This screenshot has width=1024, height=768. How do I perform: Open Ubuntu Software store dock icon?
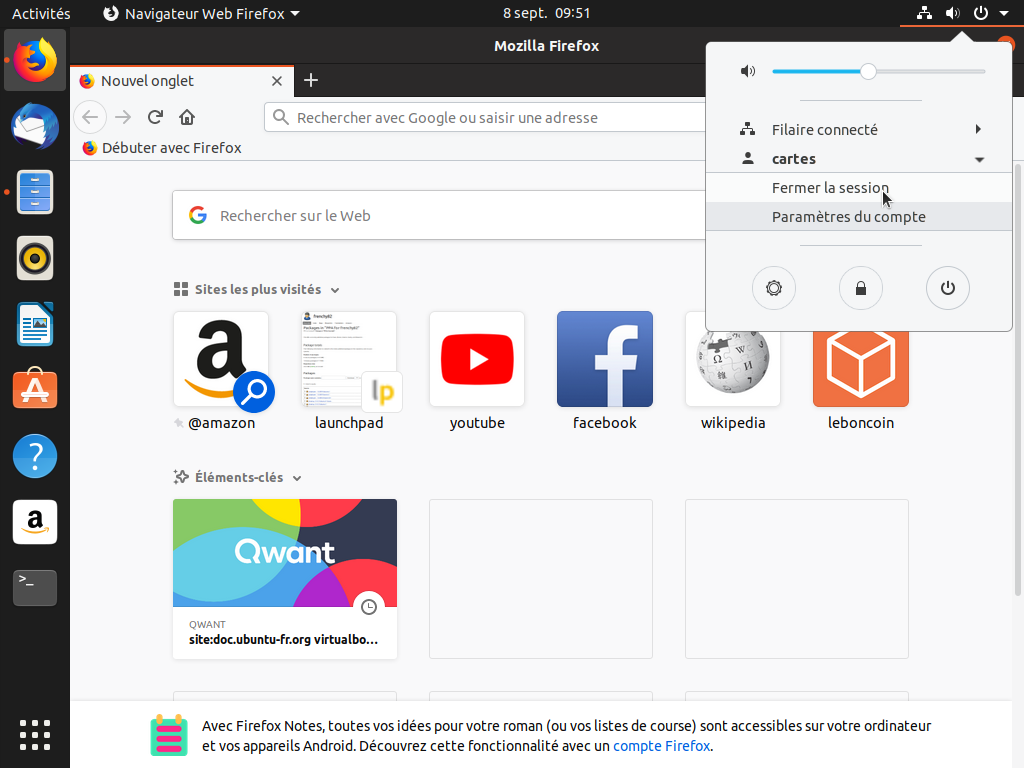point(35,390)
